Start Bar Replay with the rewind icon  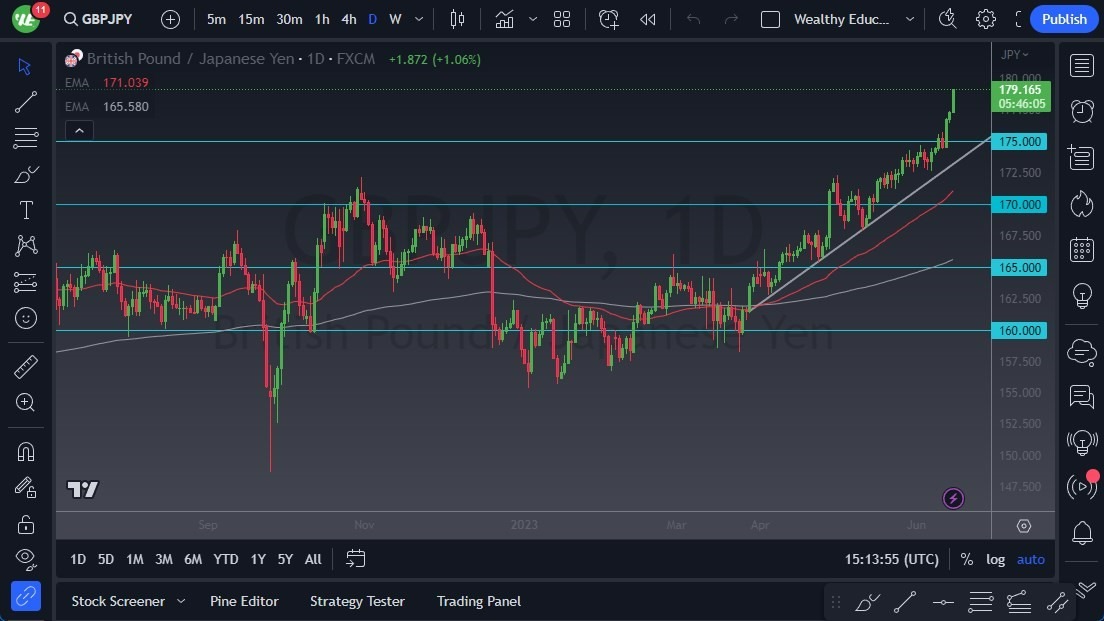pos(645,18)
